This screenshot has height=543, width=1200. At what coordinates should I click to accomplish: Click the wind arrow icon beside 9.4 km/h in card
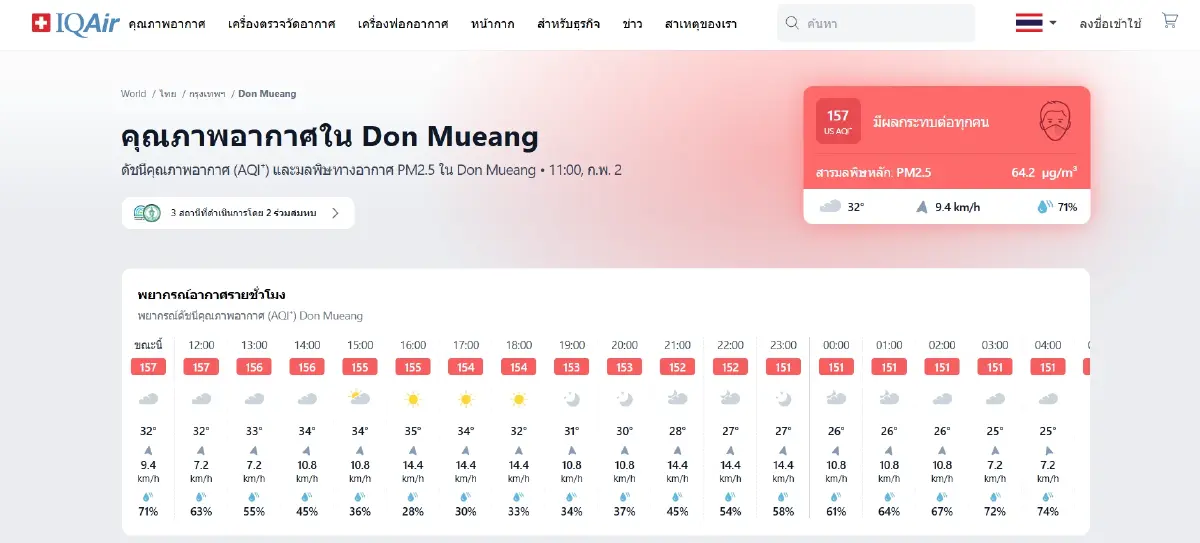tap(922, 207)
